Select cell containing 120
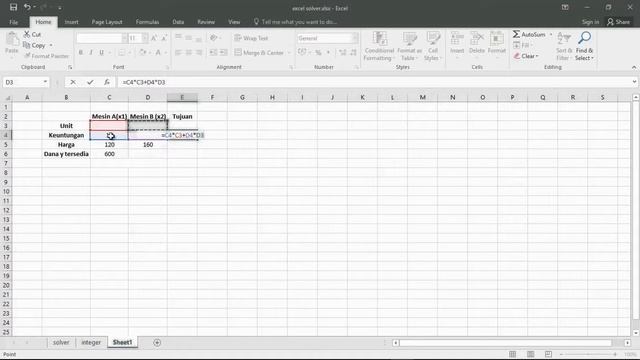640x360 pixels. [109, 144]
